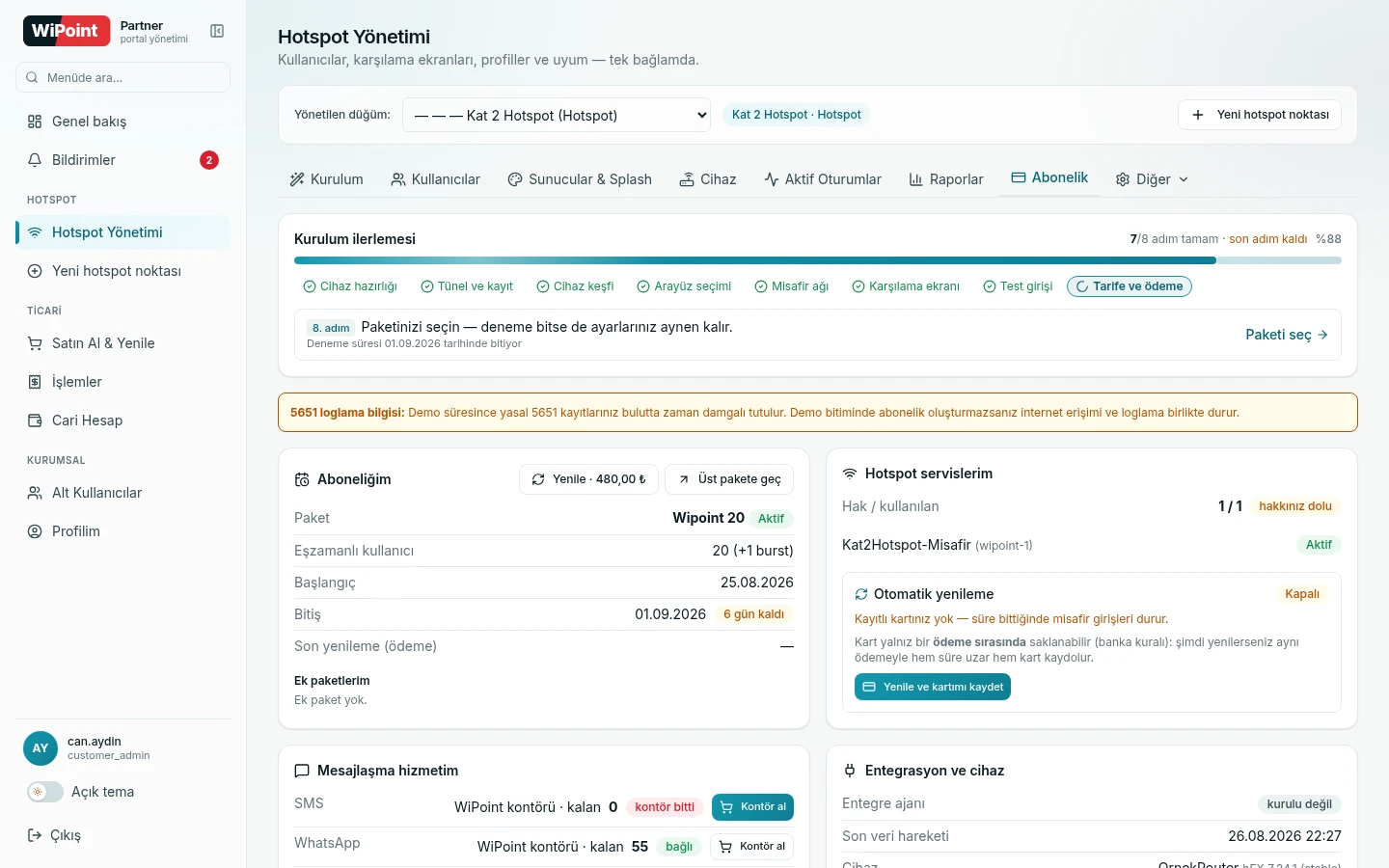
Task: Collapse sidebar using the panel icon
Action: coord(217,32)
